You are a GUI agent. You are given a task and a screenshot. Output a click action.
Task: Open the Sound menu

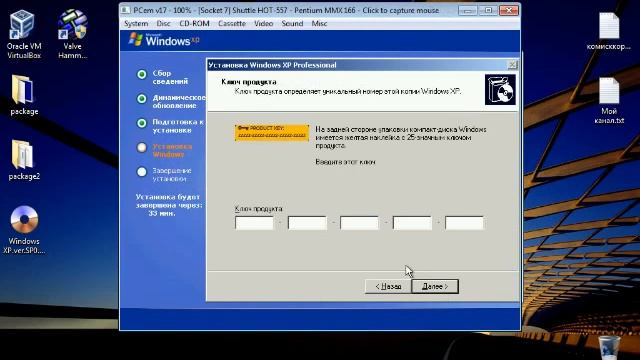(x=292, y=24)
